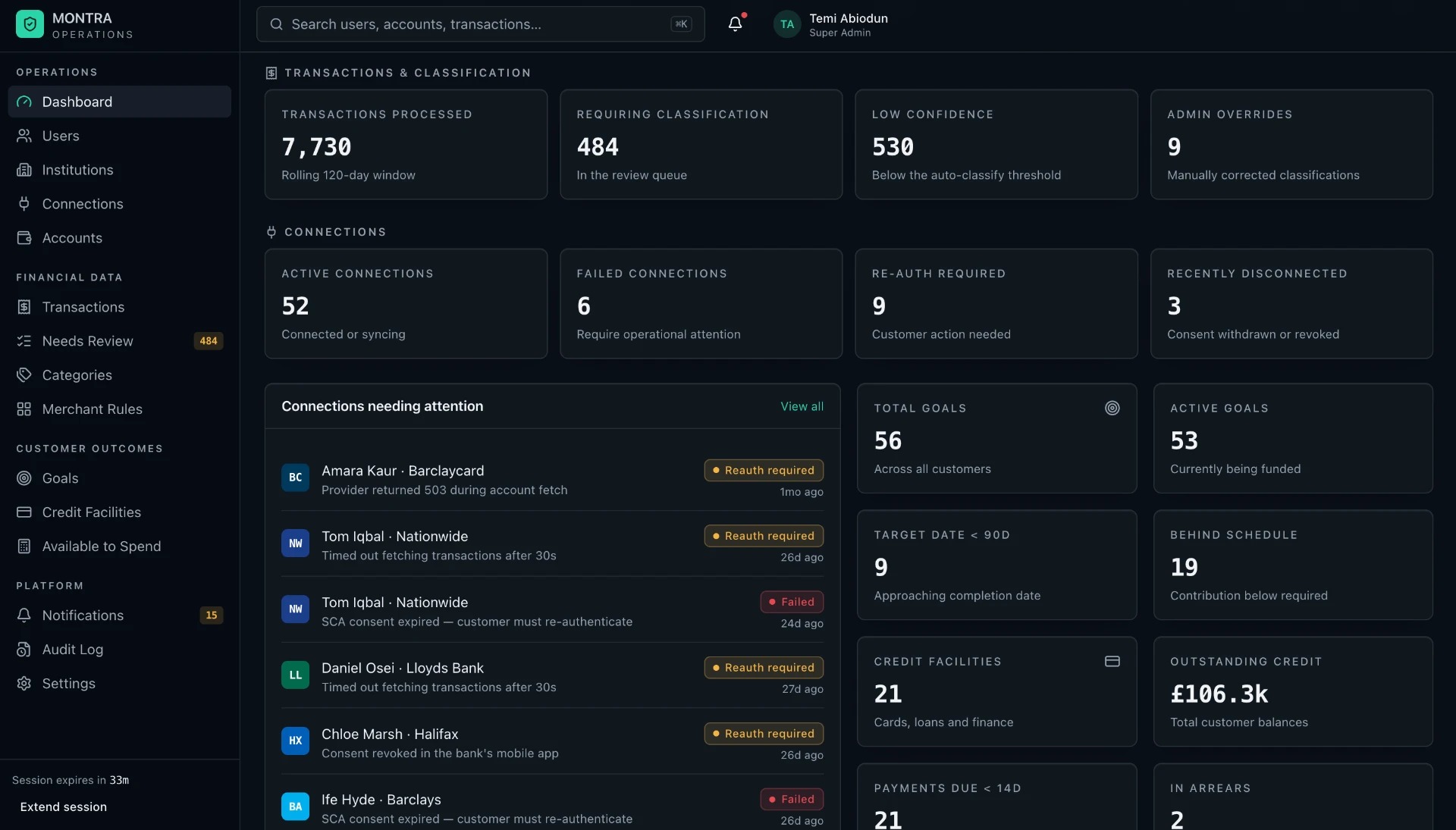The width and height of the screenshot is (1456, 830).
Task: Click the Merchant Rules grid icon
Action: pyautogui.click(x=24, y=409)
